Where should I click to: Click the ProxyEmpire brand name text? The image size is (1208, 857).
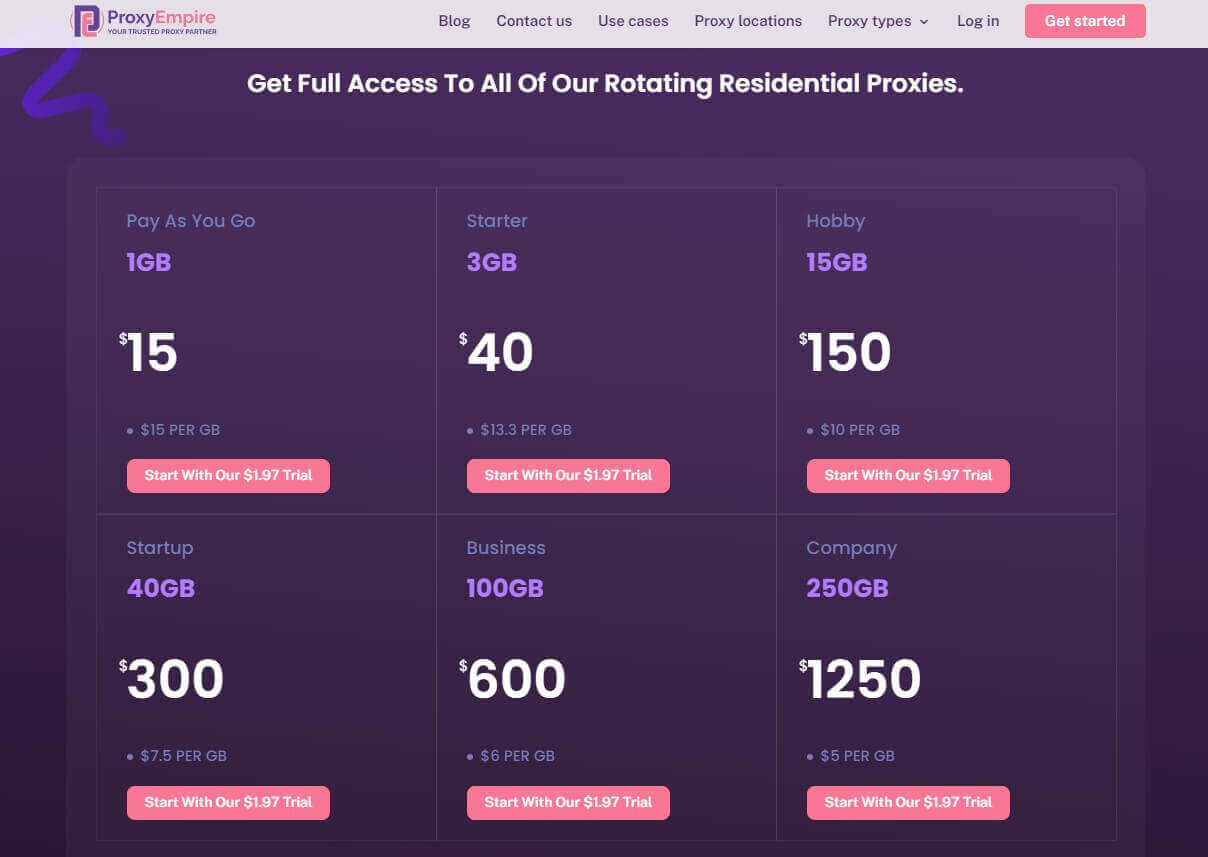(x=161, y=17)
